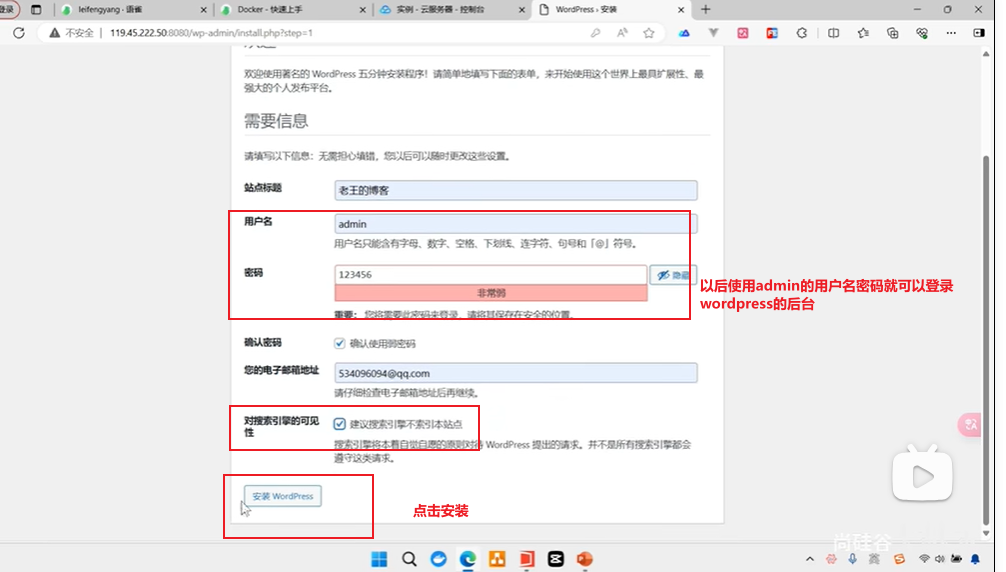
Task: Click the Install WordPress button
Action: (x=283, y=496)
